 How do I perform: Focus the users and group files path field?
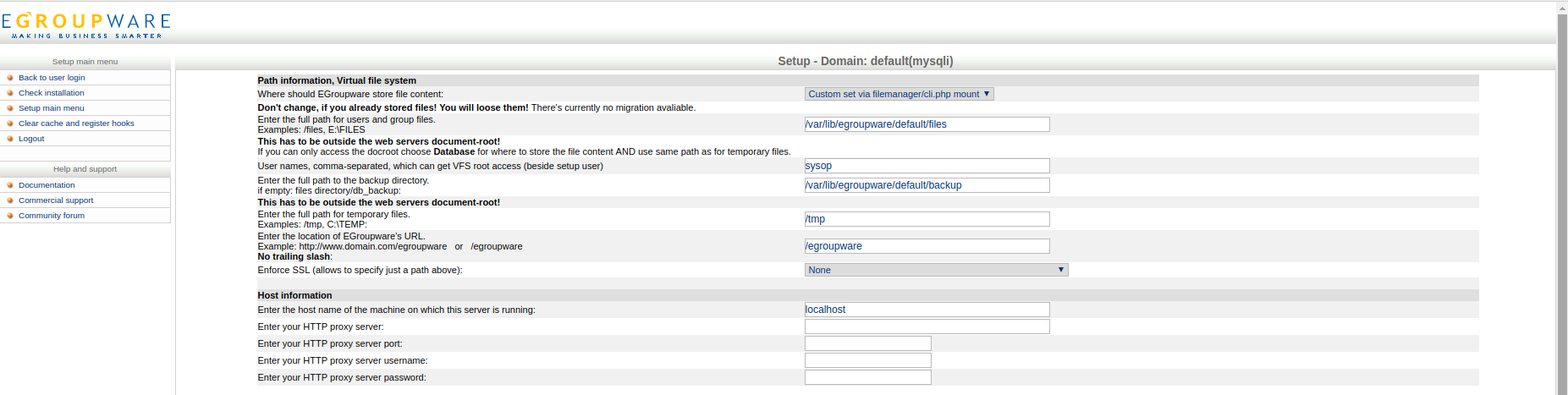927,124
